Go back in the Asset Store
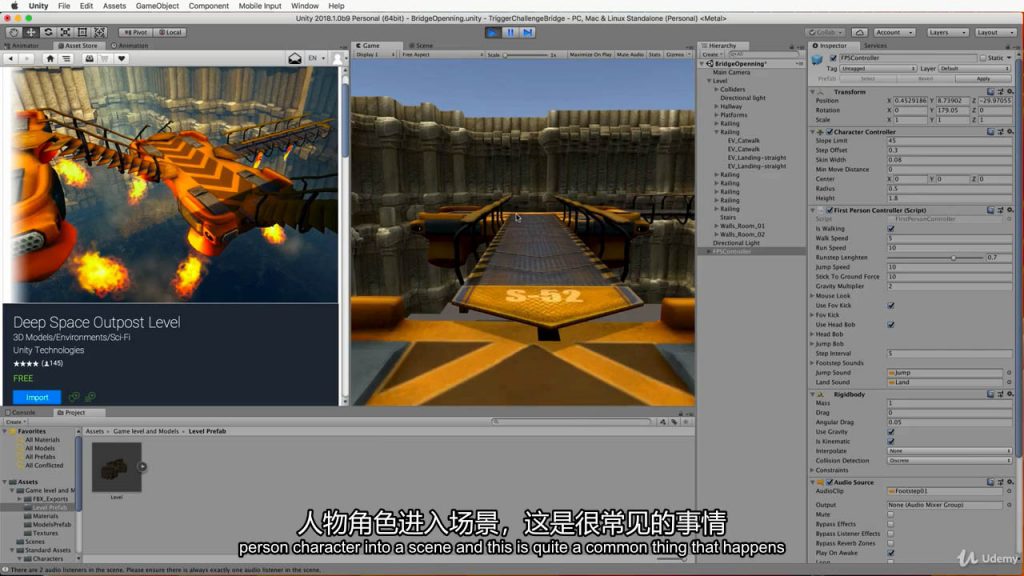Viewport: 1024px width, 576px height. tap(10, 59)
